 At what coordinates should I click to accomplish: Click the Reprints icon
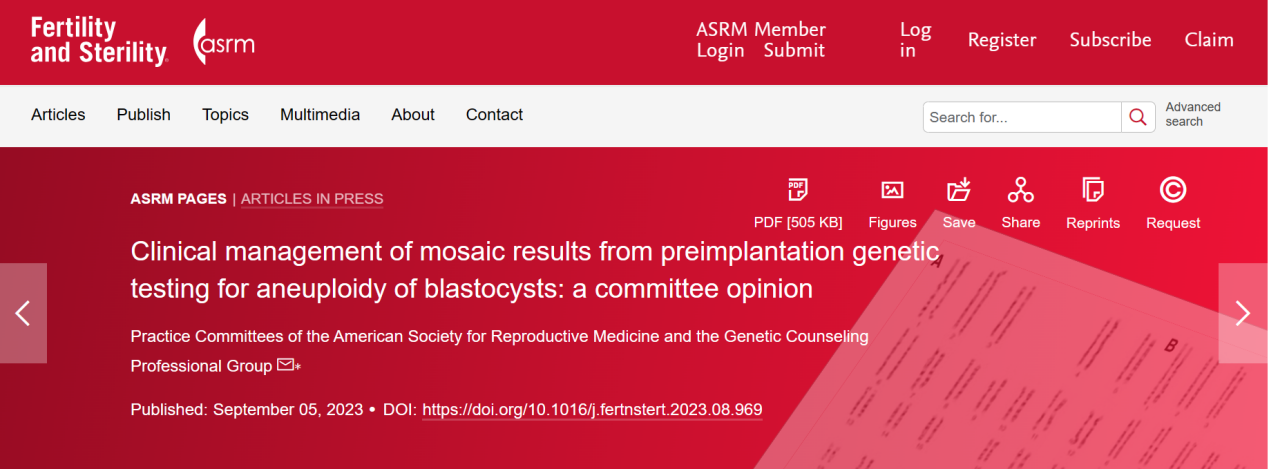click(1093, 190)
